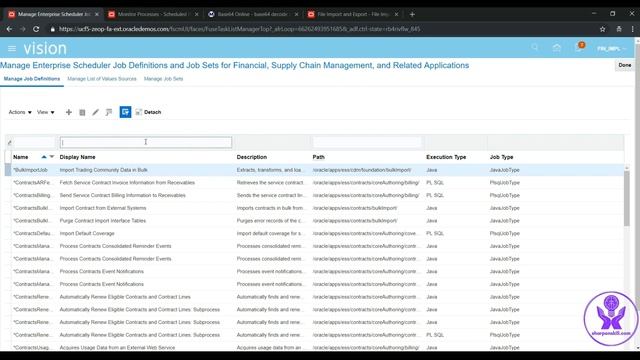Click the Description column header
The height and width of the screenshot is (360, 640).
(252, 157)
